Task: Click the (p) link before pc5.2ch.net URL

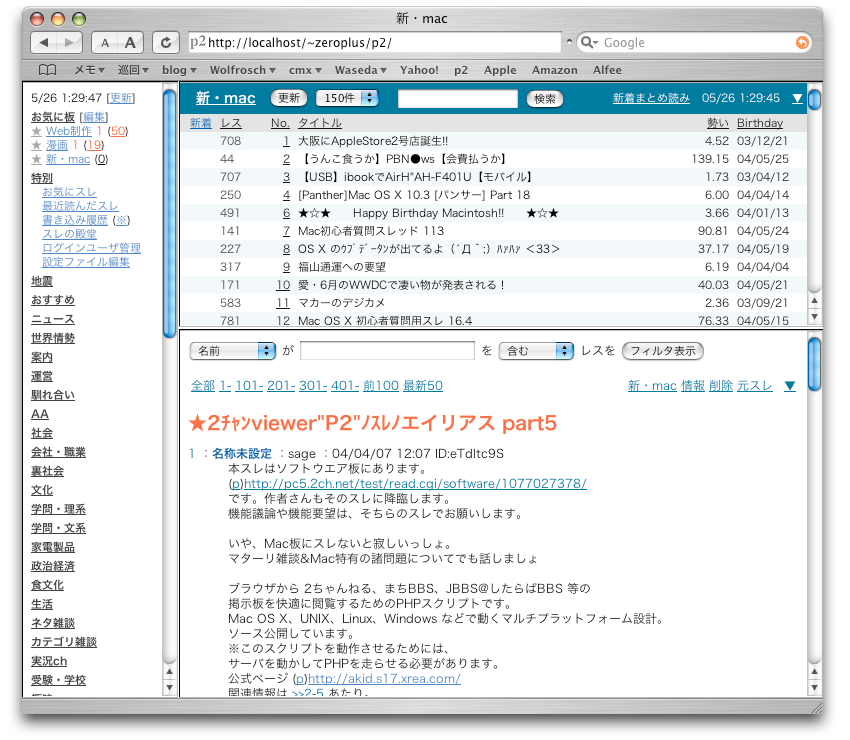Action: tap(236, 484)
